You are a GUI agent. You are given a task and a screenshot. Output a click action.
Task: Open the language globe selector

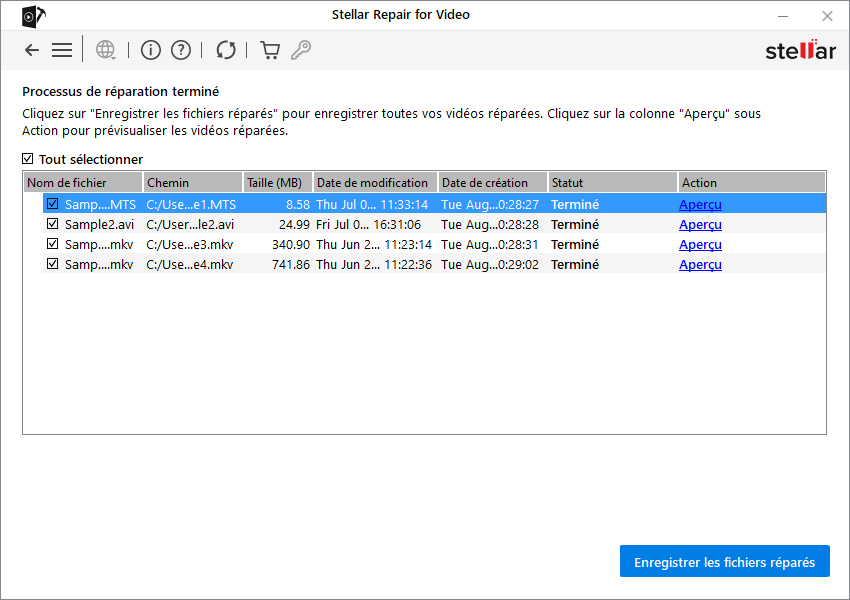click(105, 50)
